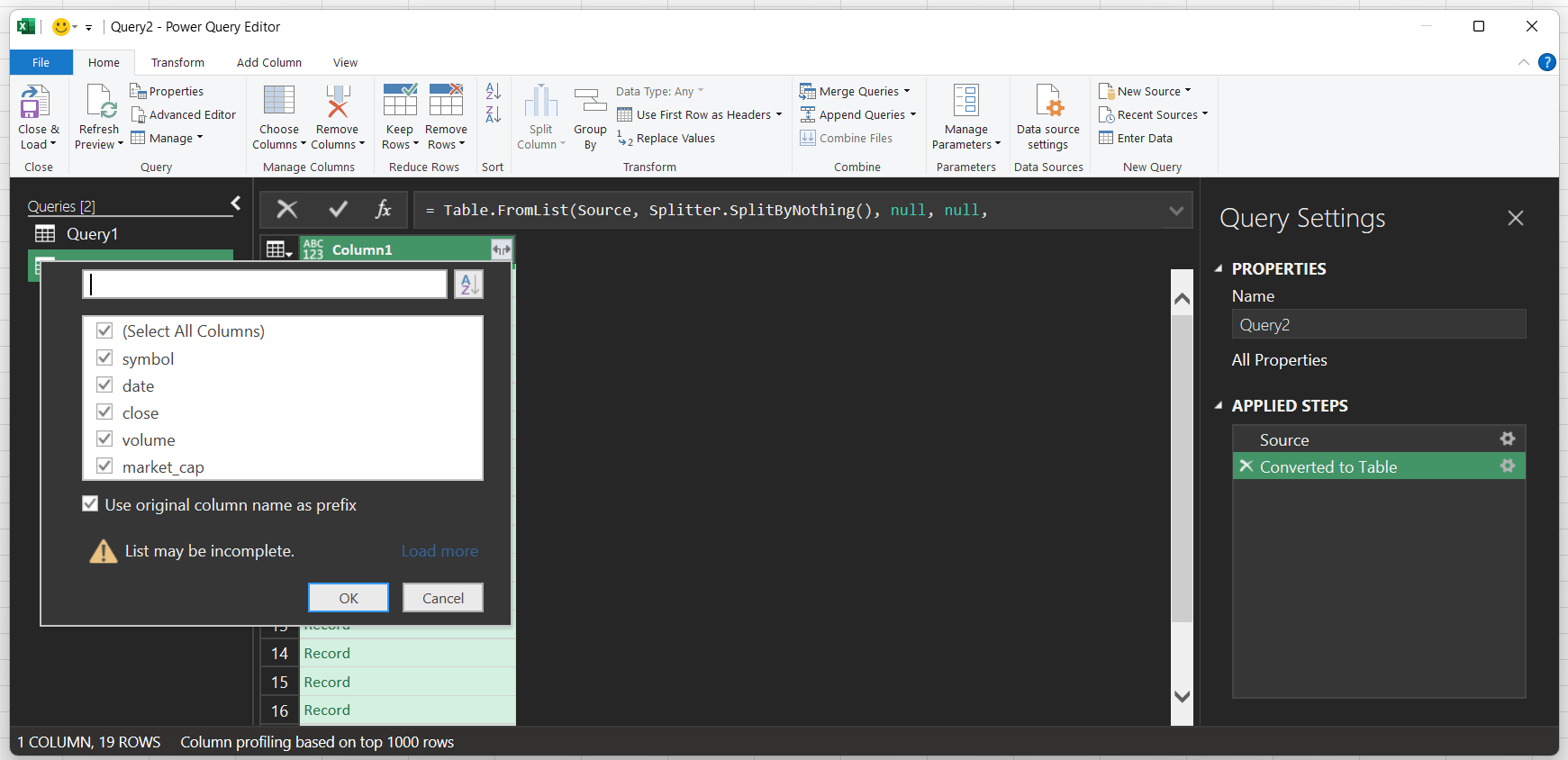Click the Manage Parameters icon
Viewport: 1568px width, 760px height.
click(965, 101)
